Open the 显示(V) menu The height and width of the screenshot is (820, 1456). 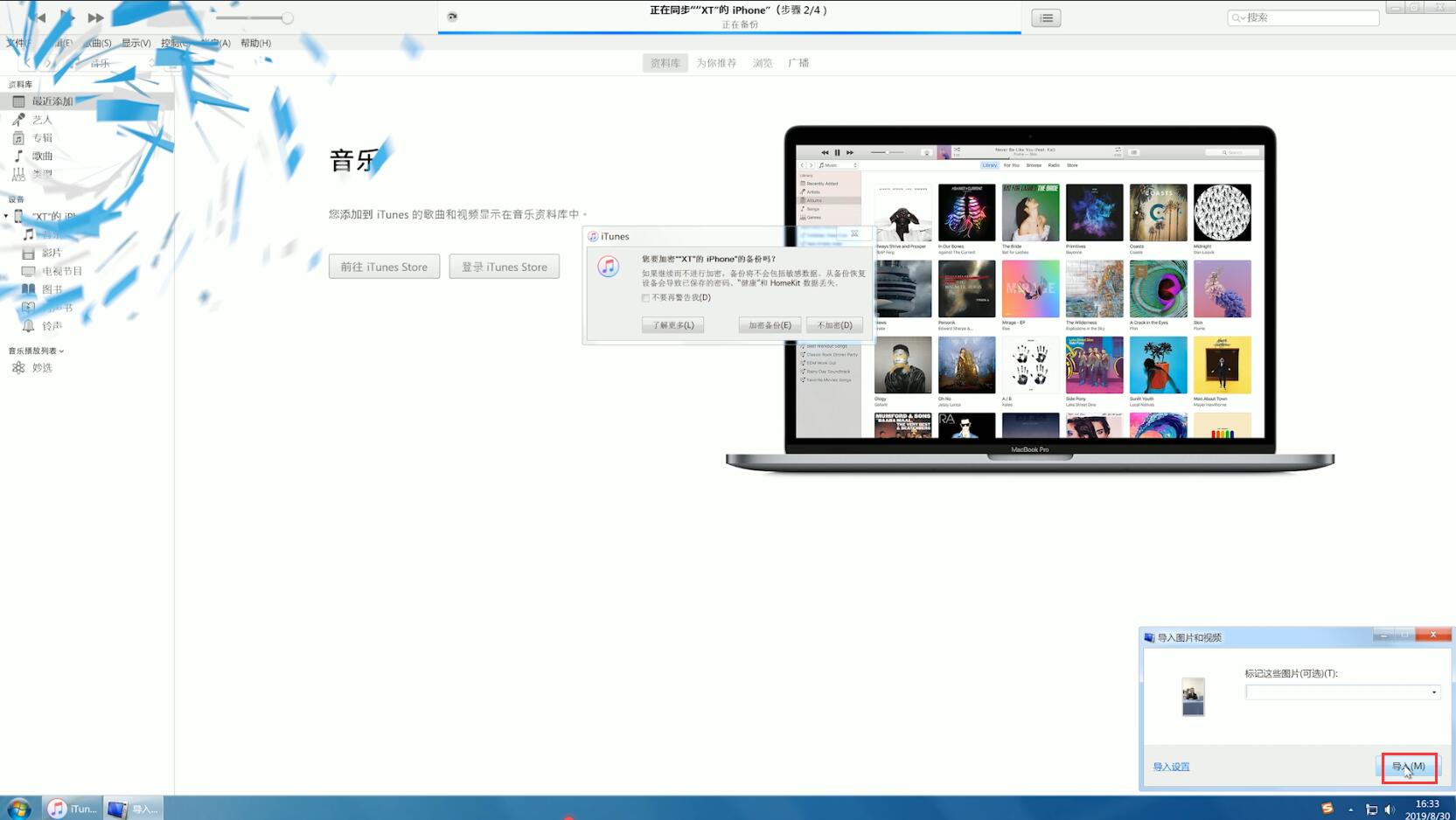pyautogui.click(x=136, y=43)
